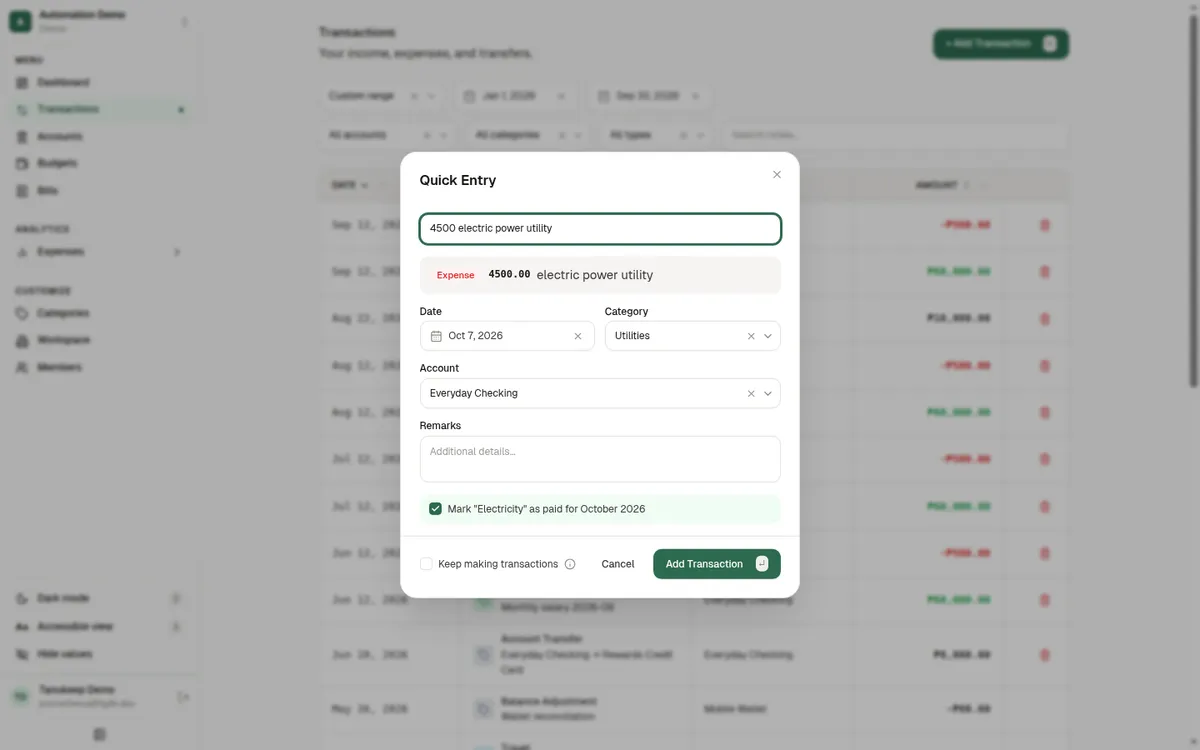
Task: Toggle Accessible view in sidebar
Action: (x=98, y=626)
